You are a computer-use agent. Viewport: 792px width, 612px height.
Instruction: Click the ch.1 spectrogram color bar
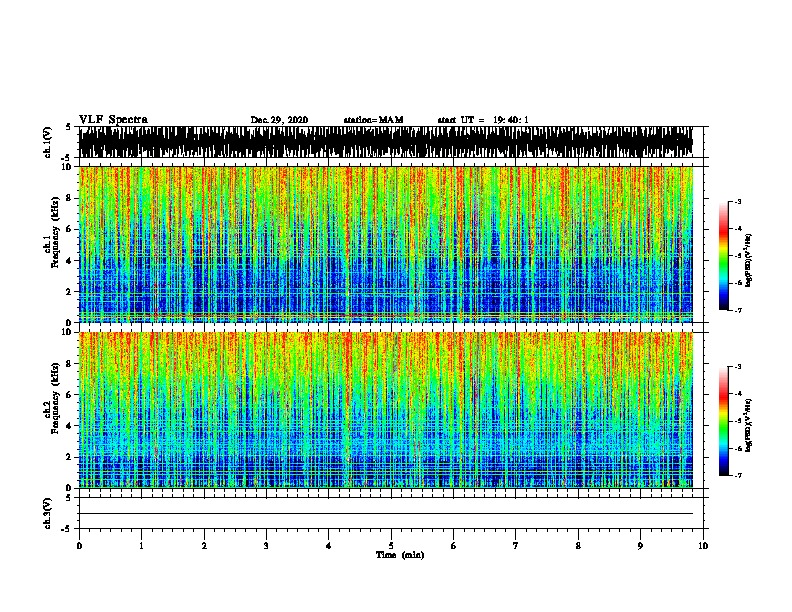(x=724, y=256)
